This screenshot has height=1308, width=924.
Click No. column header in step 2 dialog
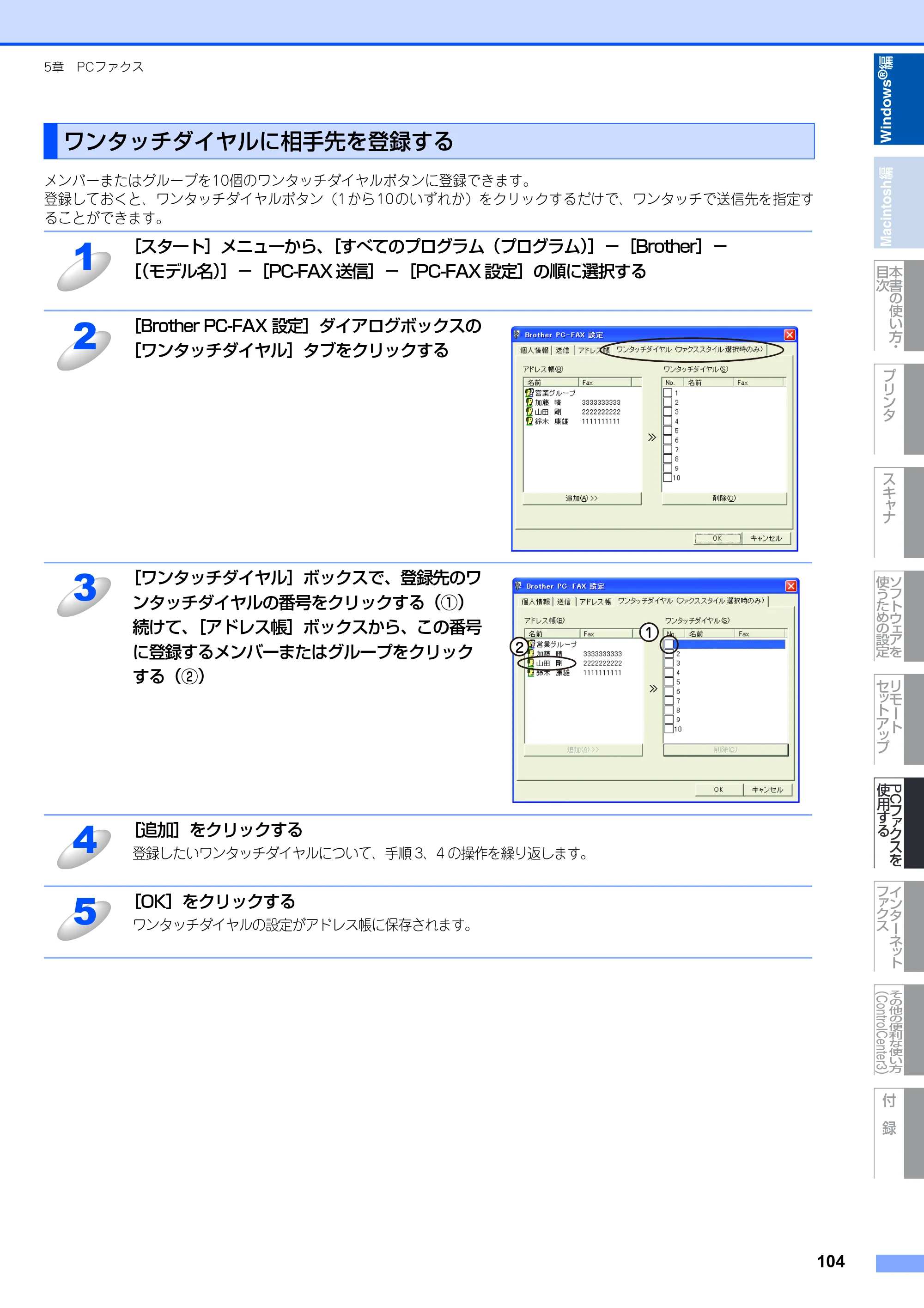[x=673, y=382]
